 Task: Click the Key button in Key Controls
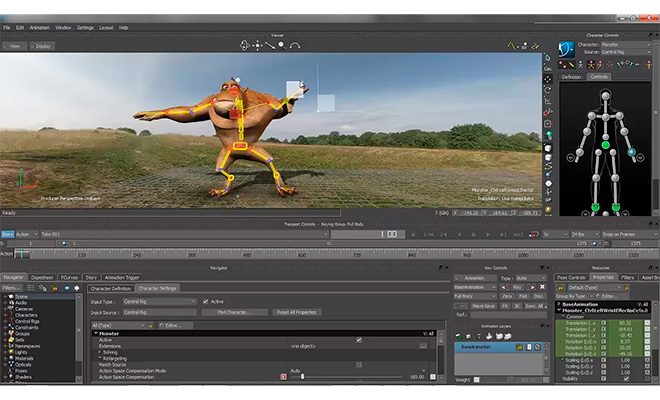(517, 287)
